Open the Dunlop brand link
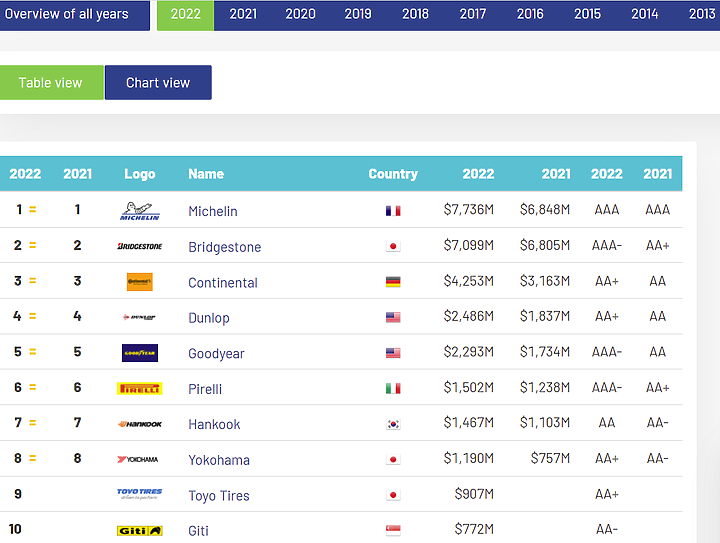 point(209,318)
